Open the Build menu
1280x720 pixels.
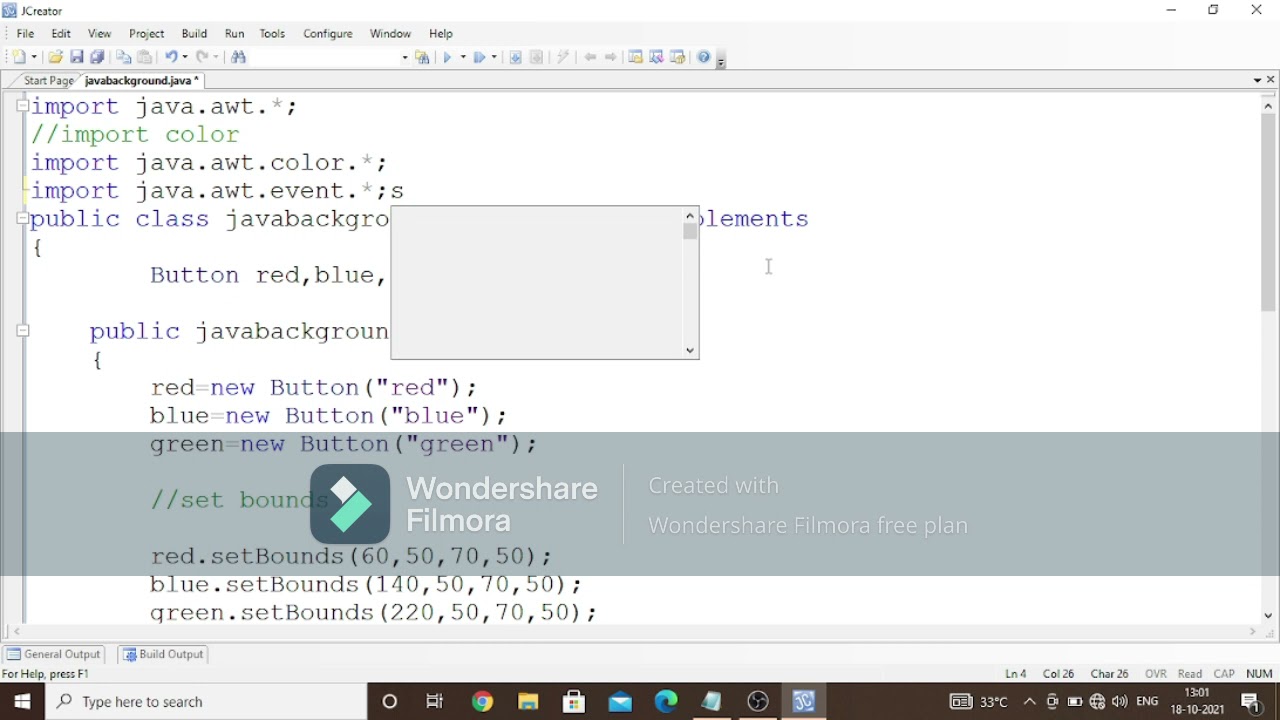point(194,33)
